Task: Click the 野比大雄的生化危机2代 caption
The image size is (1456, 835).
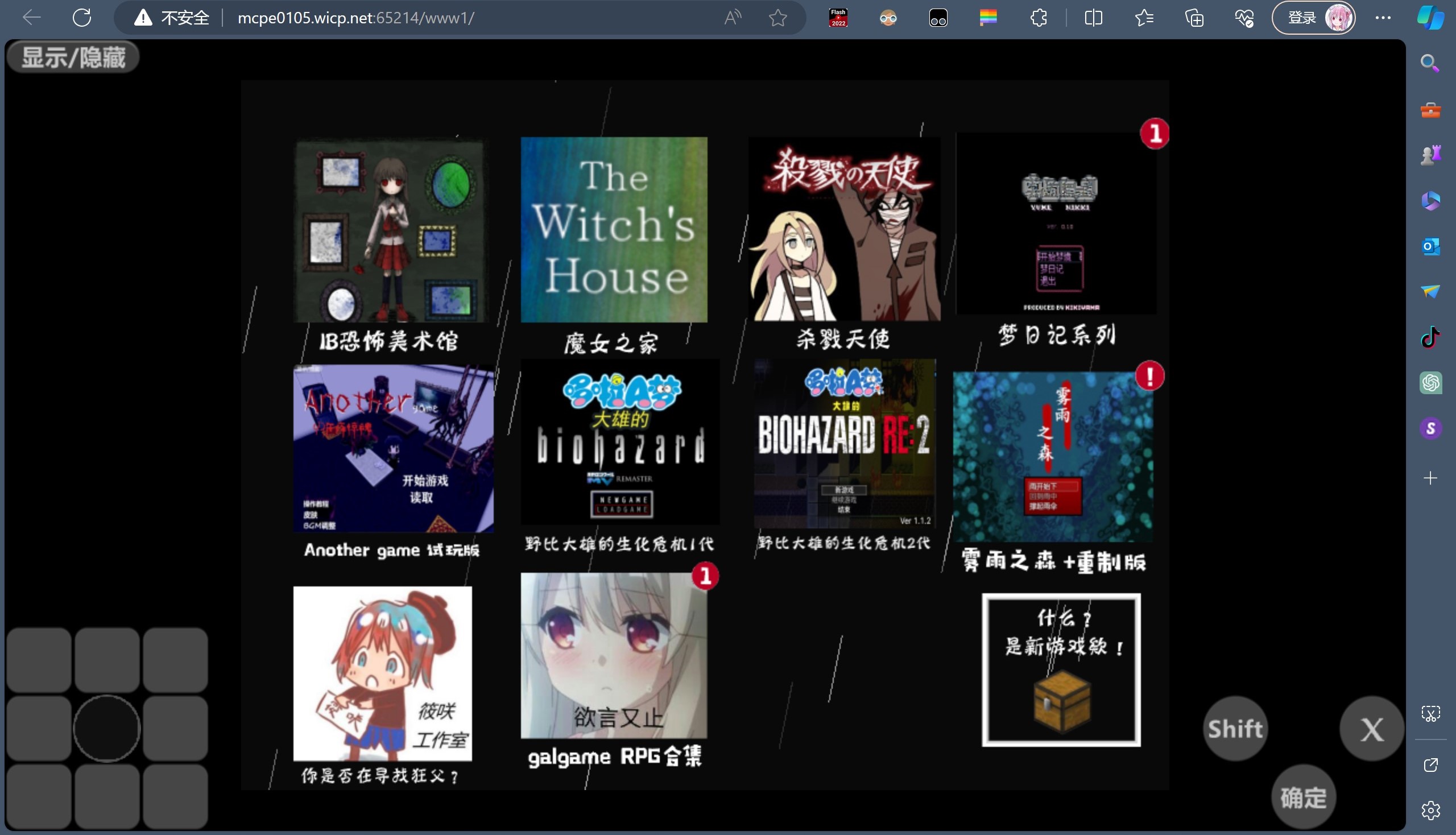Action: coord(844,543)
